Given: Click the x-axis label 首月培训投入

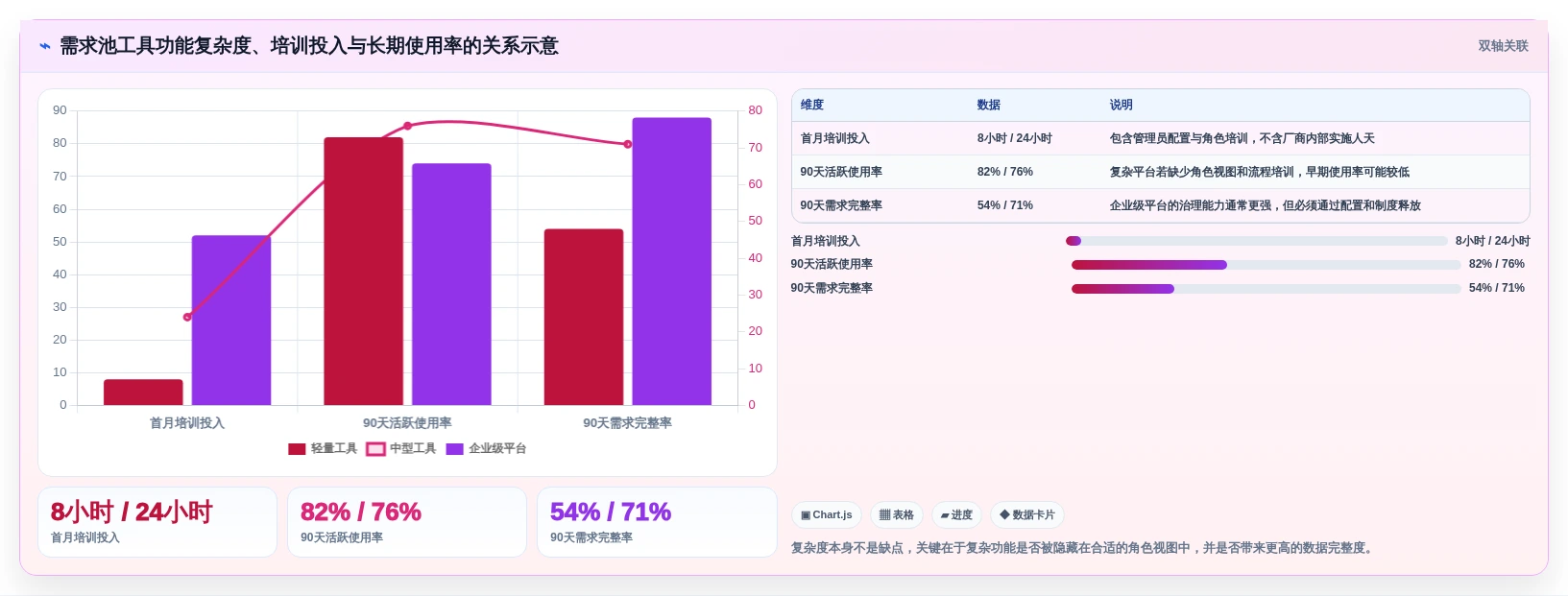Looking at the screenshot, I should point(187,423).
